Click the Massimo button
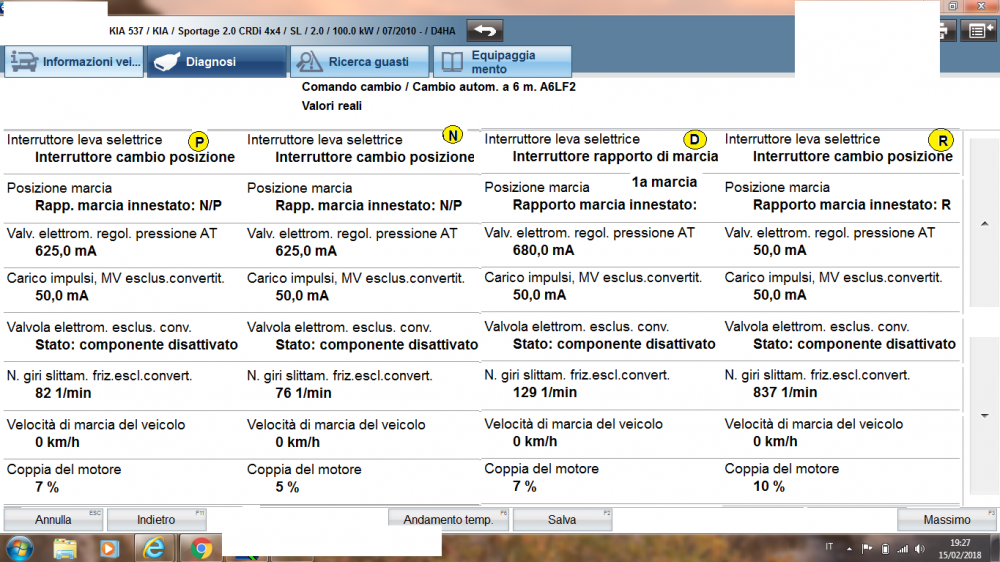1000x562 pixels. [946, 519]
